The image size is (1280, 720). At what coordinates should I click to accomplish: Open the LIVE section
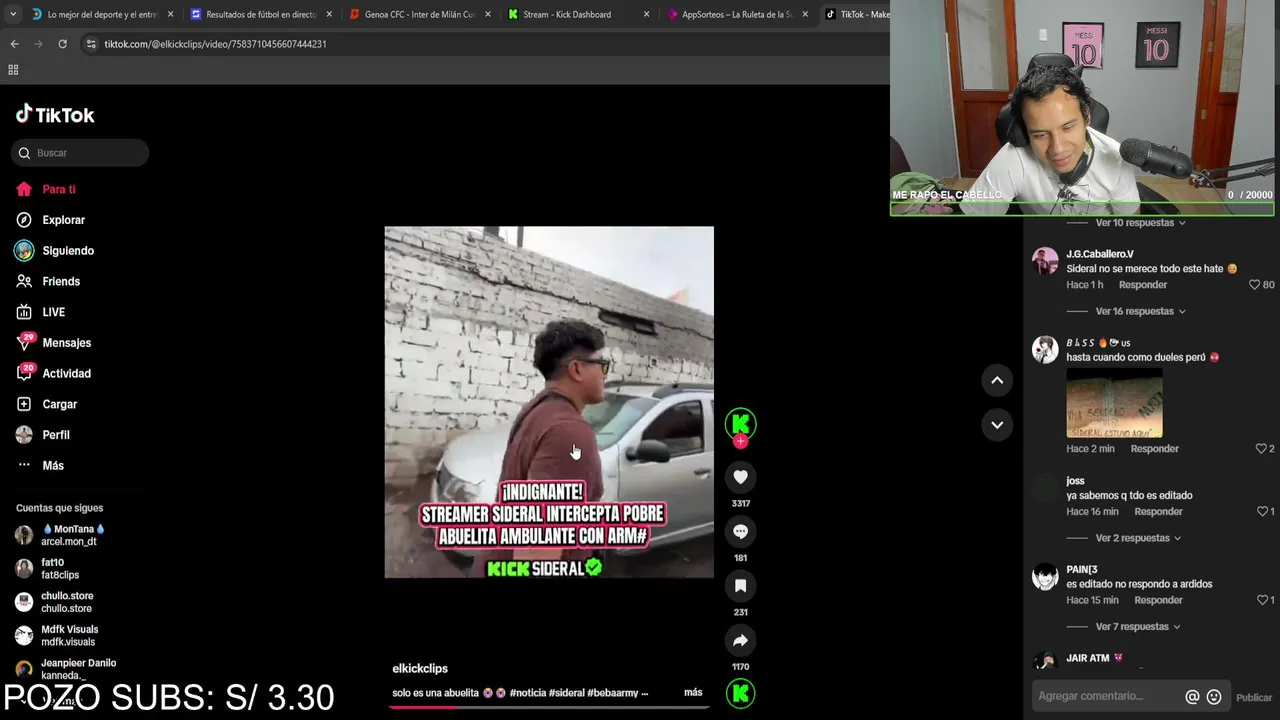[41, 312]
